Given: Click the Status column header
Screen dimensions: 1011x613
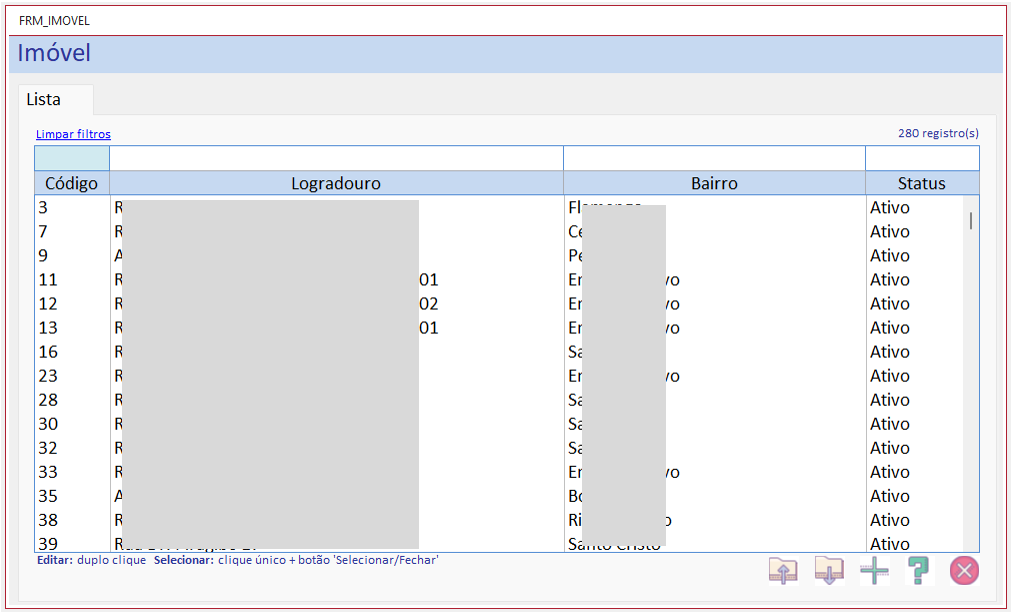Looking at the screenshot, I should tap(922, 183).
